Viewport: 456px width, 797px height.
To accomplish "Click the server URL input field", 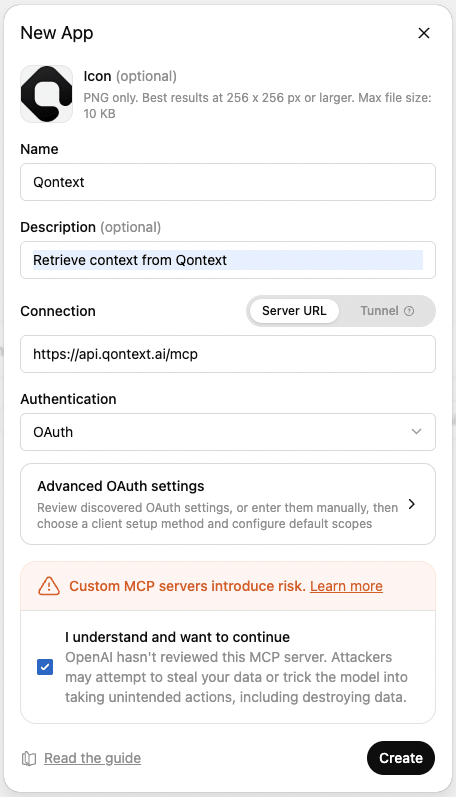I will point(228,354).
